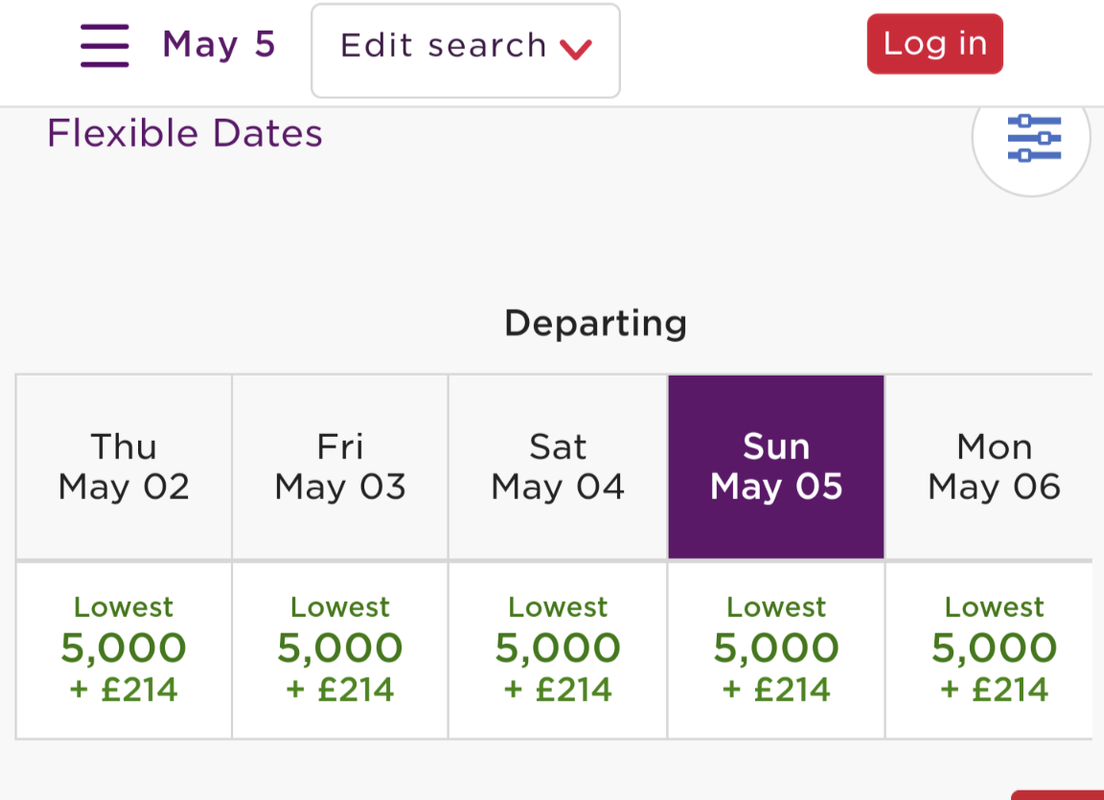Open the filter sliders icon
Viewport: 1104px width, 800px height.
[1034, 138]
